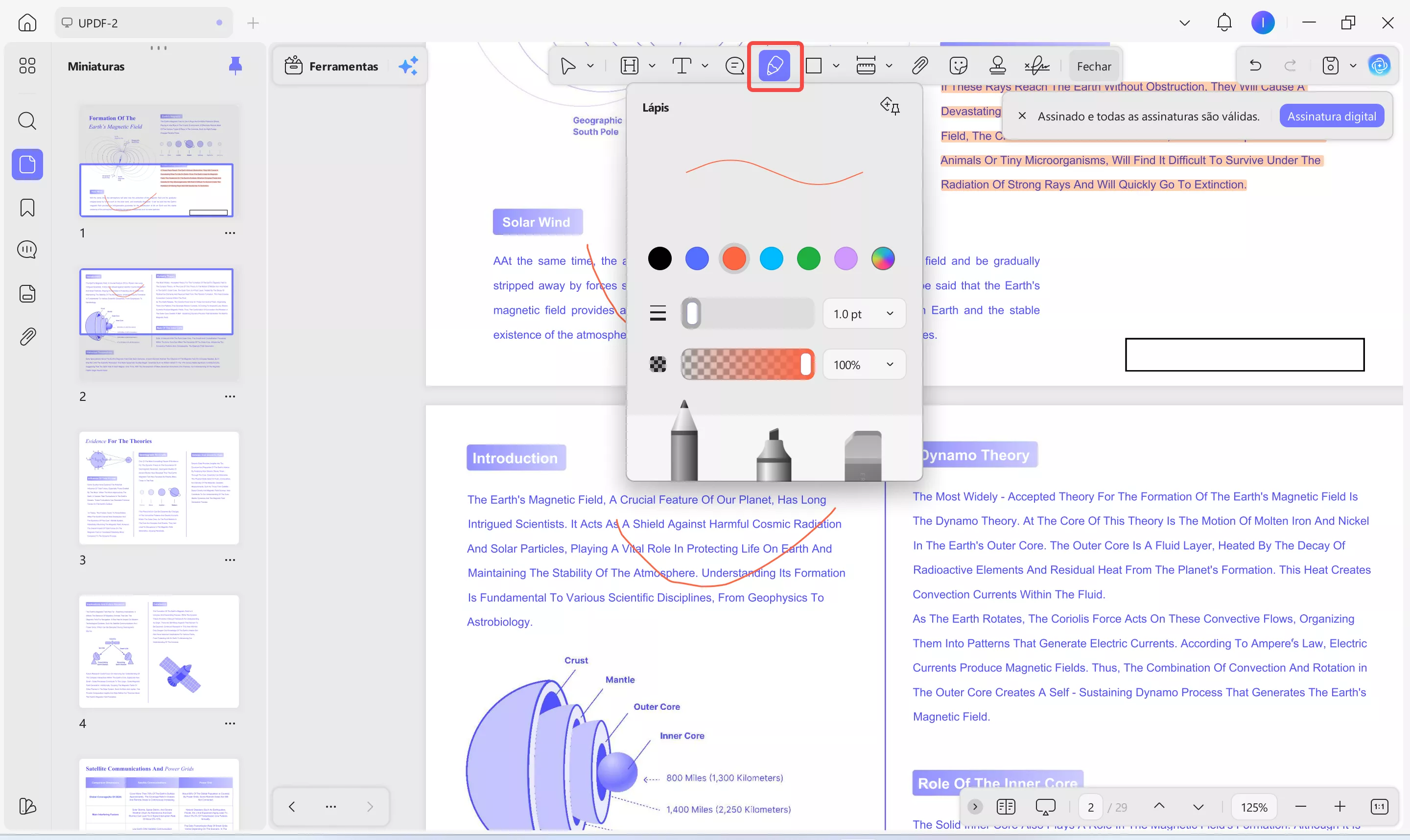This screenshot has width=1410, height=840.
Task: Select the eraser tool in Lápis panel
Action: pyautogui.click(x=863, y=456)
